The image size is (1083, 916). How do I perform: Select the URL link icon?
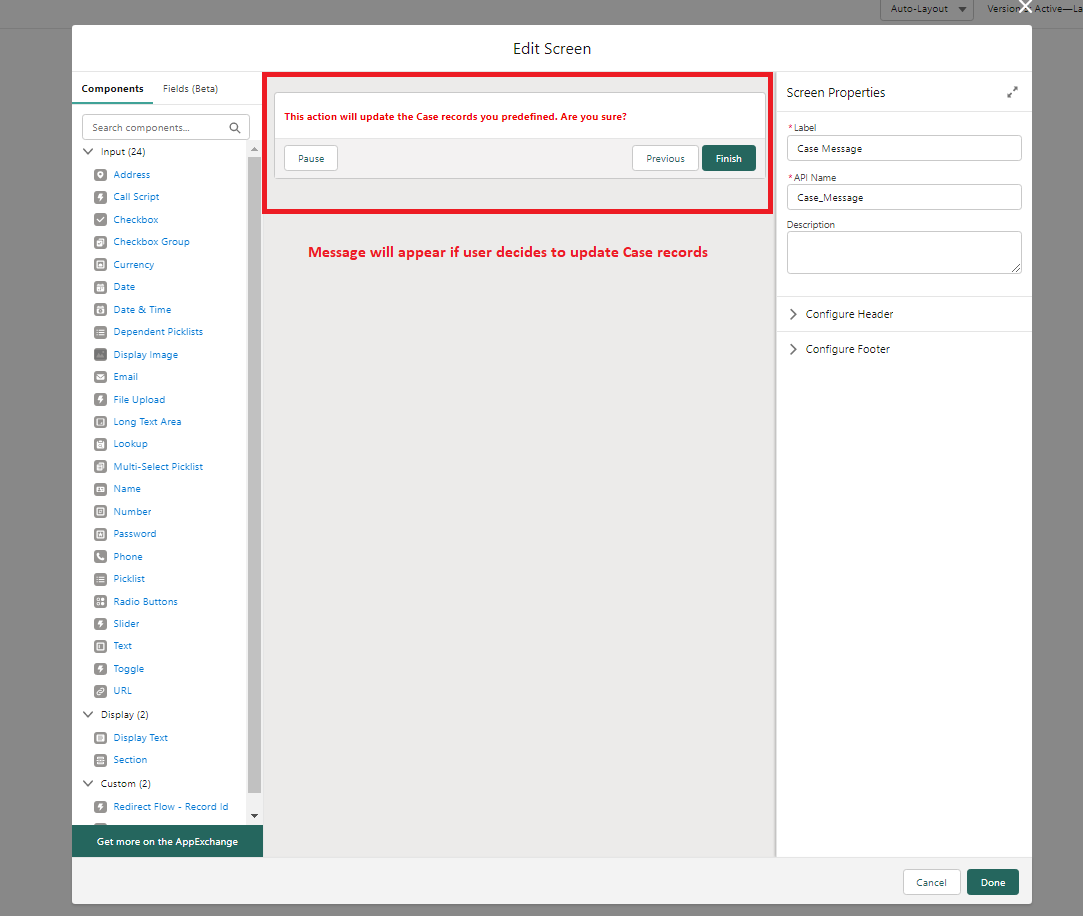(101, 691)
